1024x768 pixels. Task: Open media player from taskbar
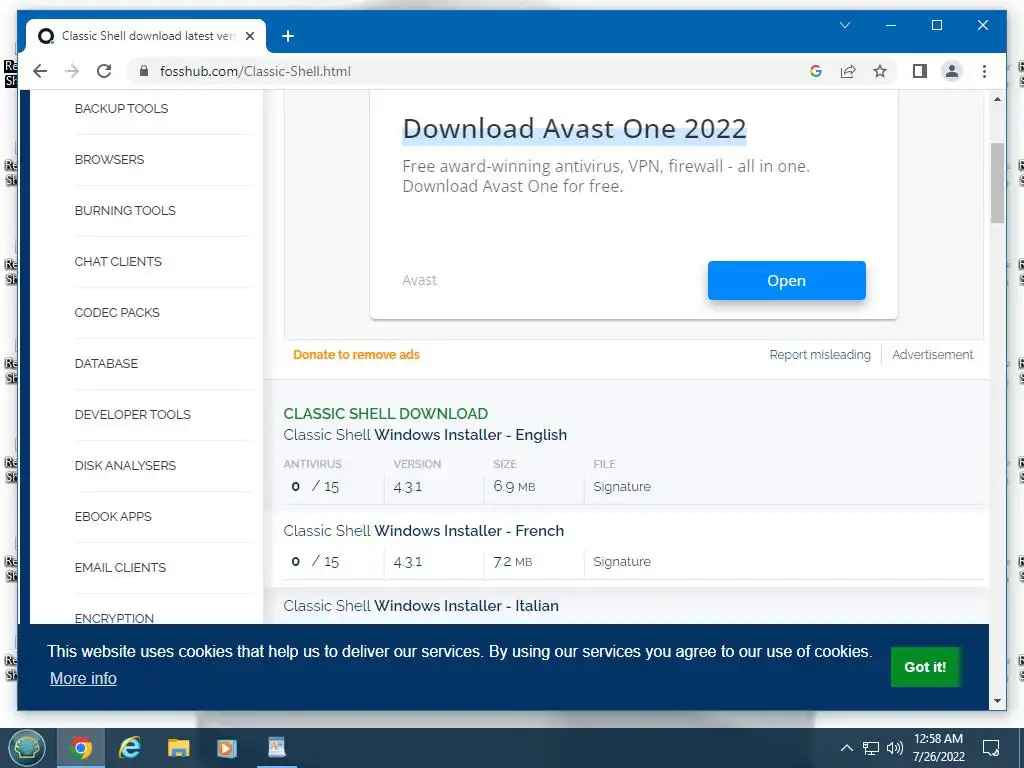pos(227,748)
